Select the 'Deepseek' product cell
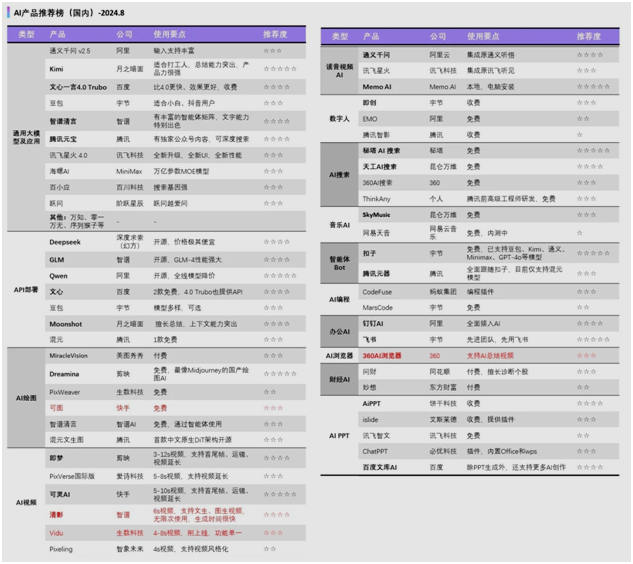 tap(65, 242)
